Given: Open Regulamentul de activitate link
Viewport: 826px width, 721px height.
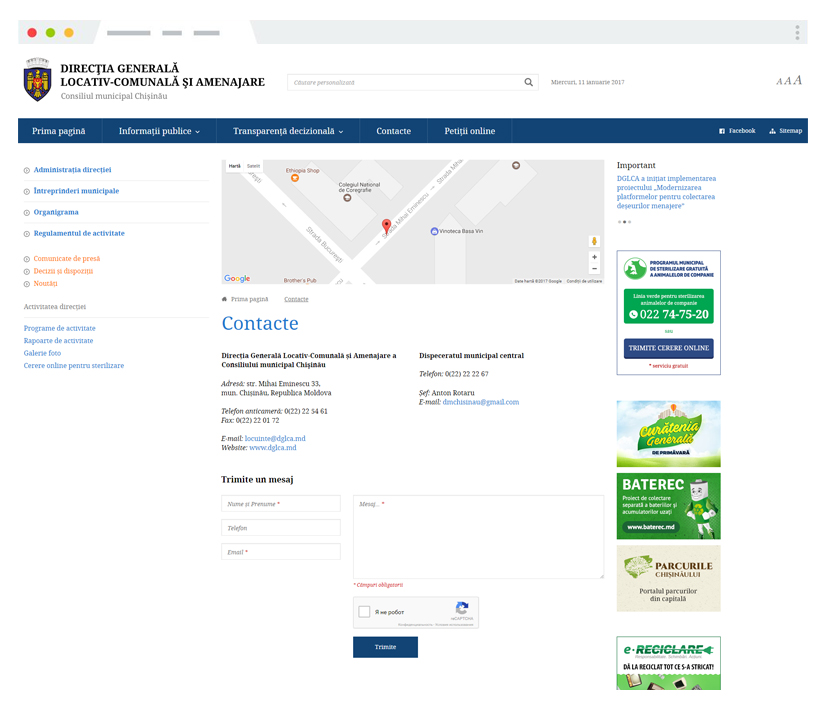Looking at the screenshot, I should point(79,233).
